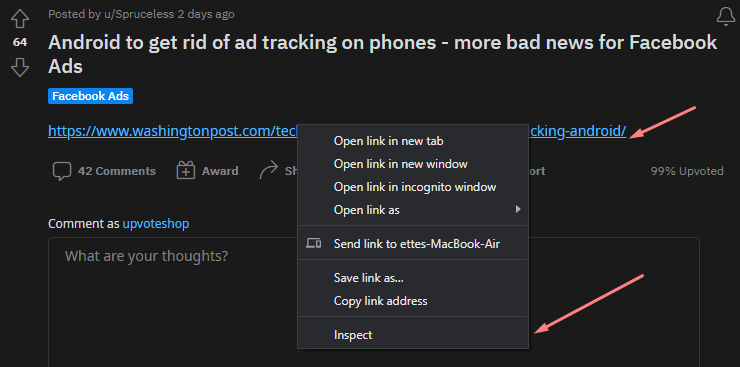Image resolution: width=740 pixels, height=367 pixels.
Task: Upvote the Android ad tracking post
Action: point(20,20)
